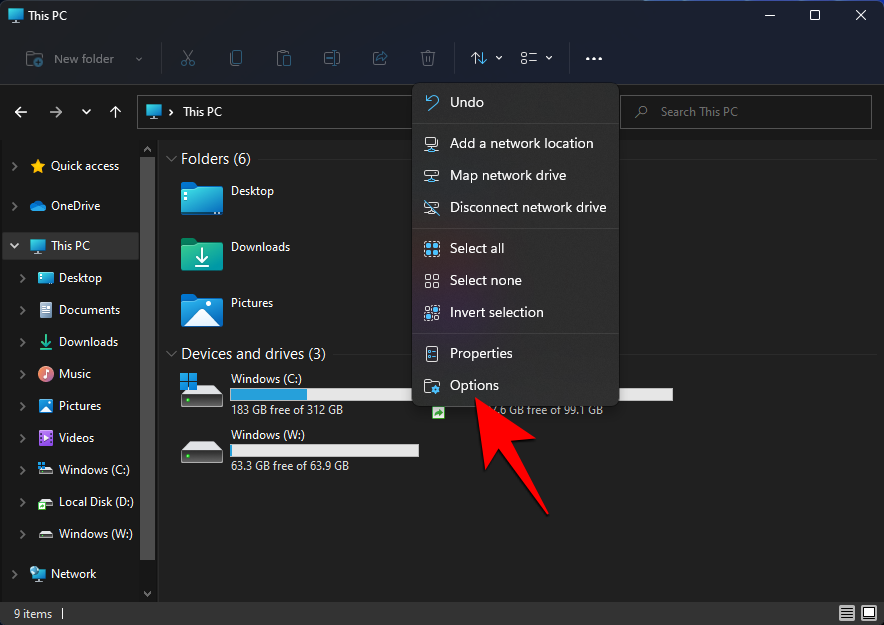Click the Rename icon in the toolbar
Screen dimensions: 884x625
click(332, 58)
